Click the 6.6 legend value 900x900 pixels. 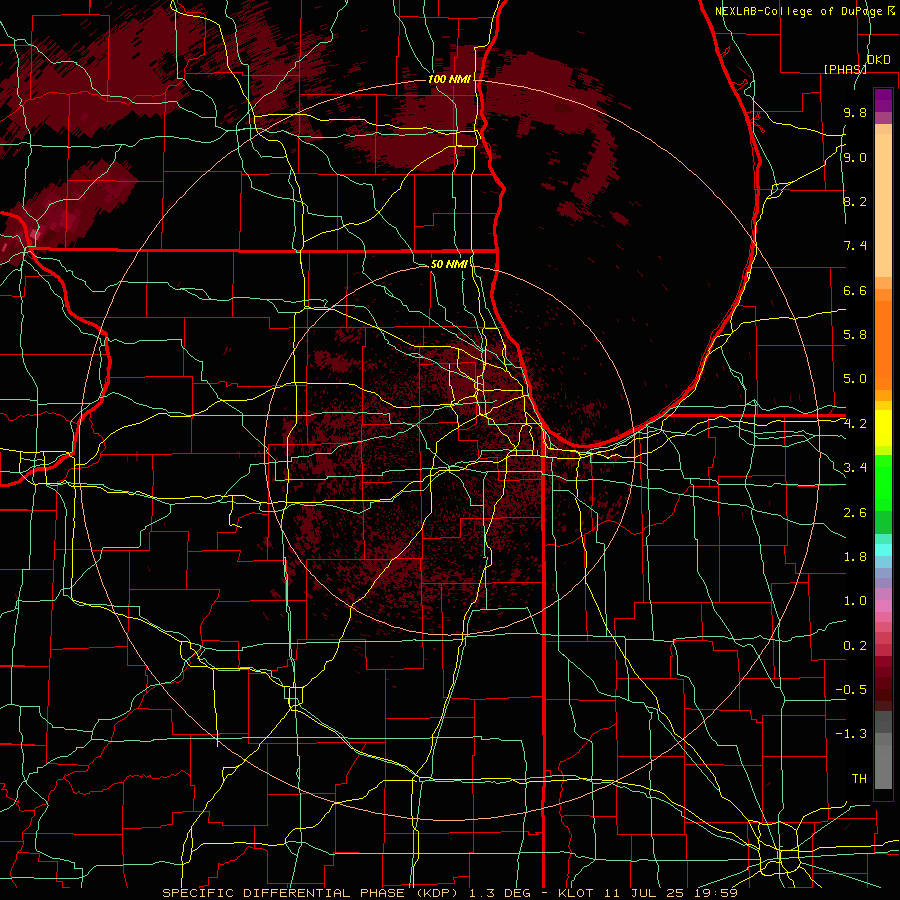point(855,290)
